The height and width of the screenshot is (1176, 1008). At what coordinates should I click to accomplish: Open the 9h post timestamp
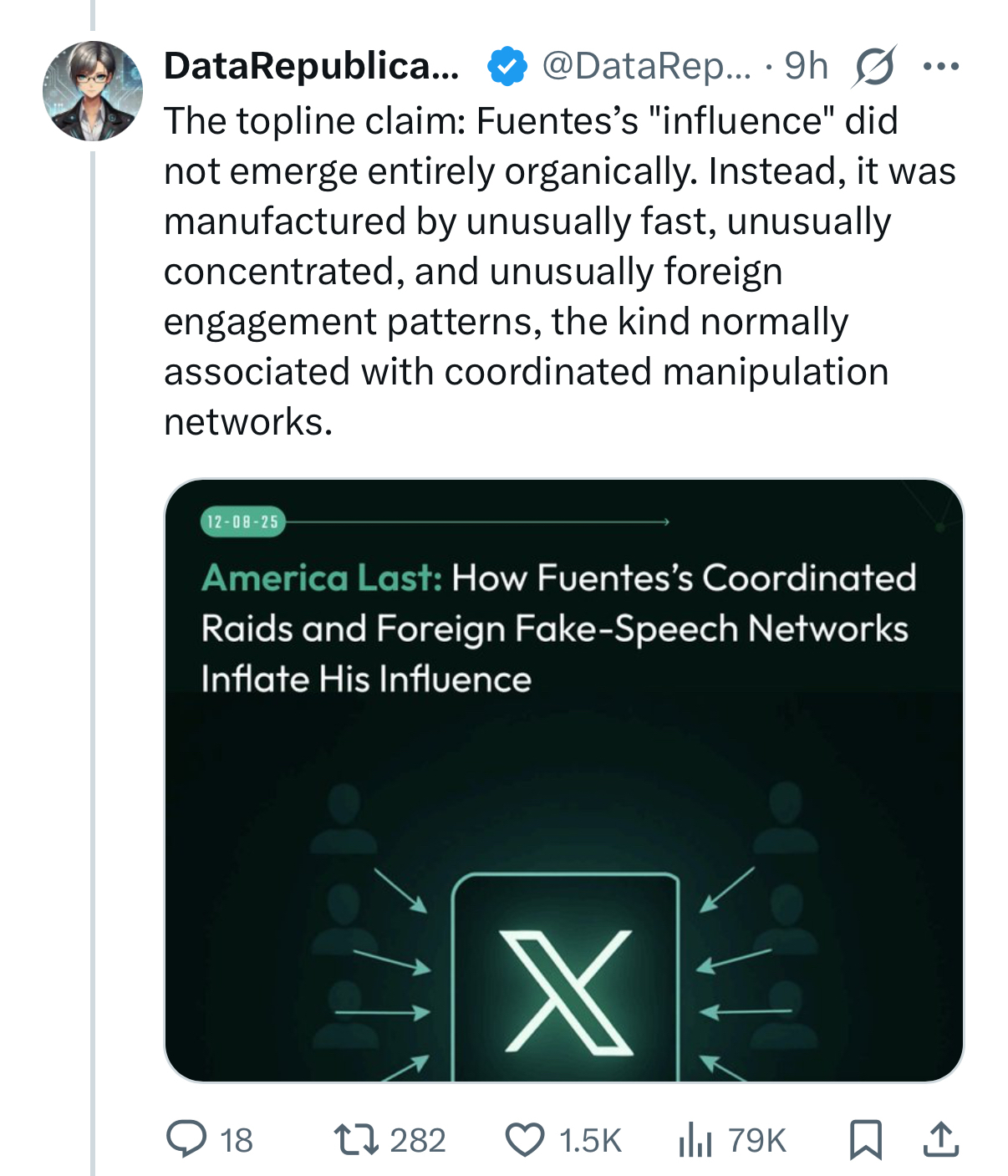(x=806, y=66)
